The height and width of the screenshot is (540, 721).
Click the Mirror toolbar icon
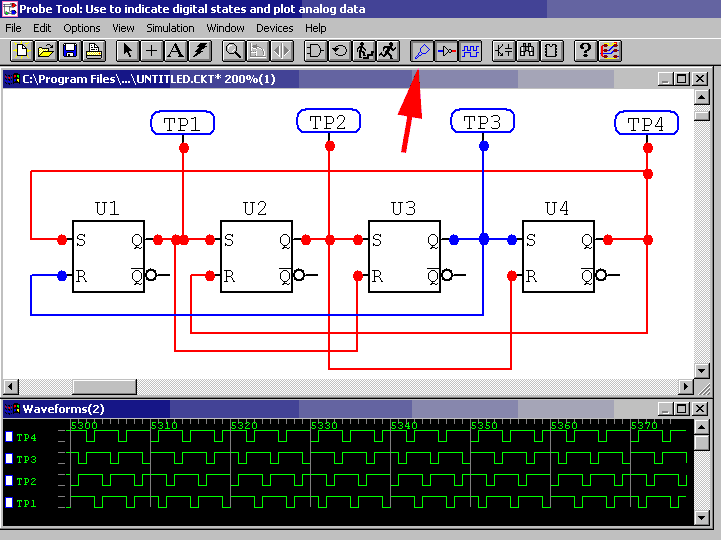tap(281, 51)
